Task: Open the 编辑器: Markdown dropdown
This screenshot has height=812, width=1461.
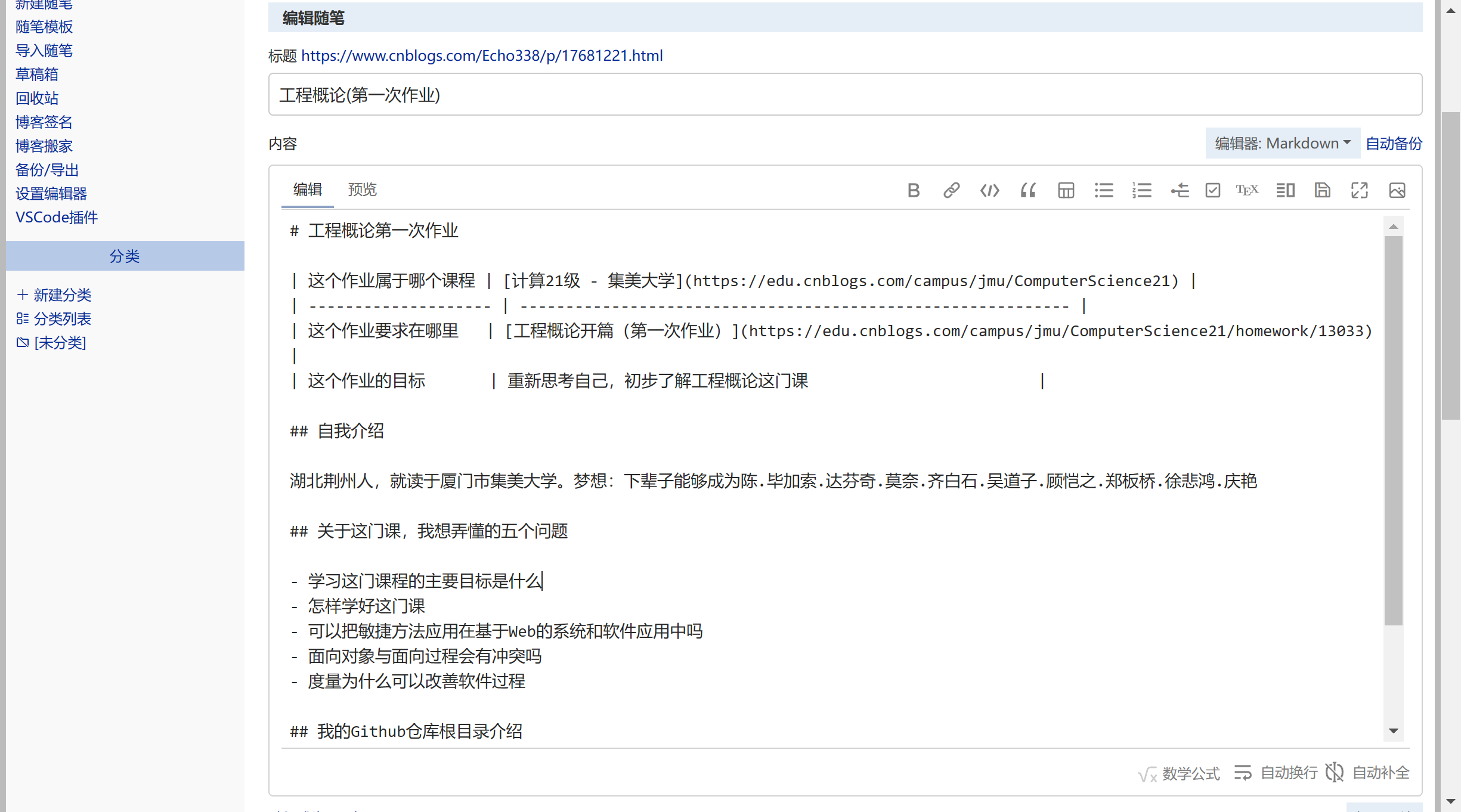Action: click(1282, 143)
